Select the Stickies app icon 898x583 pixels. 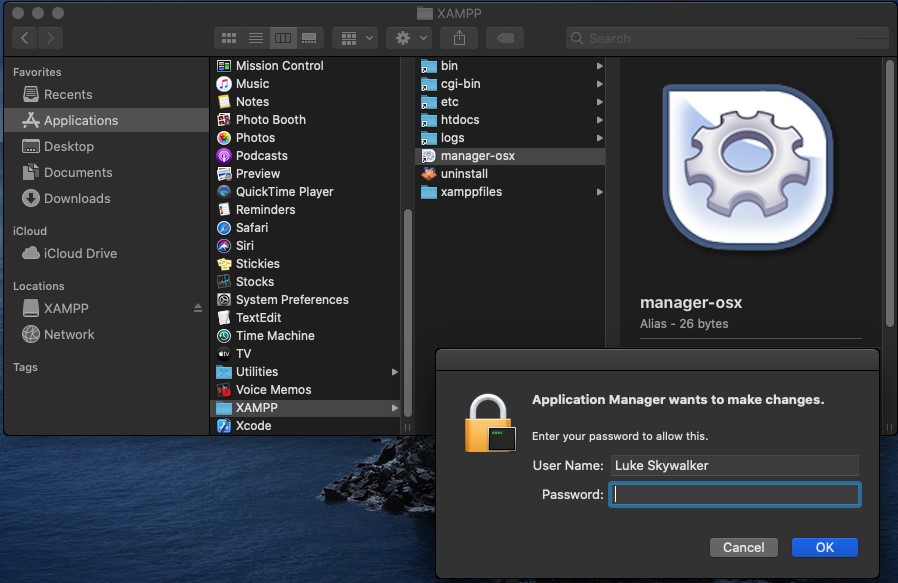pyautogui.click(x=224, y=264)
